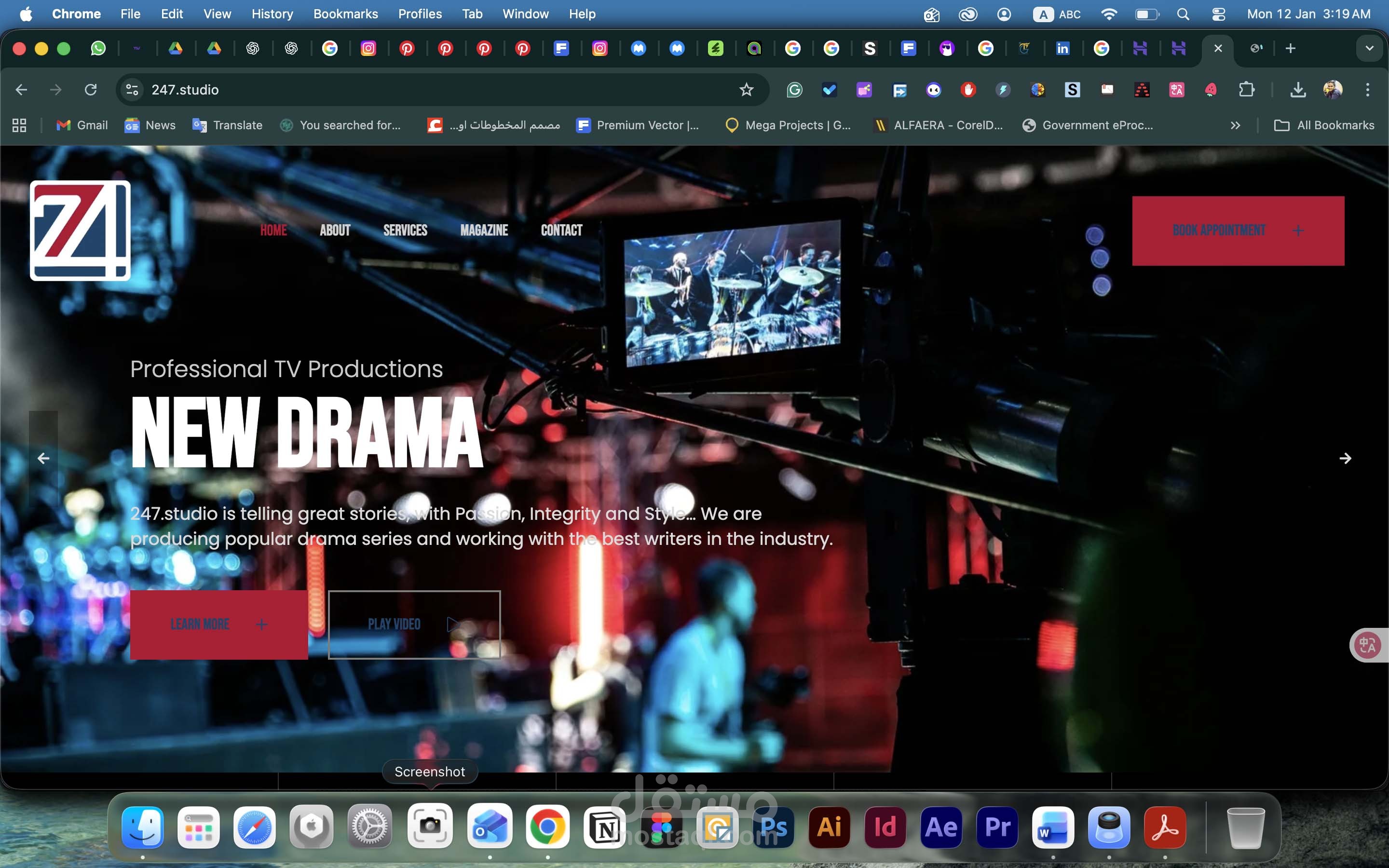Advance slider with the next arrow

coord(1345,458)
